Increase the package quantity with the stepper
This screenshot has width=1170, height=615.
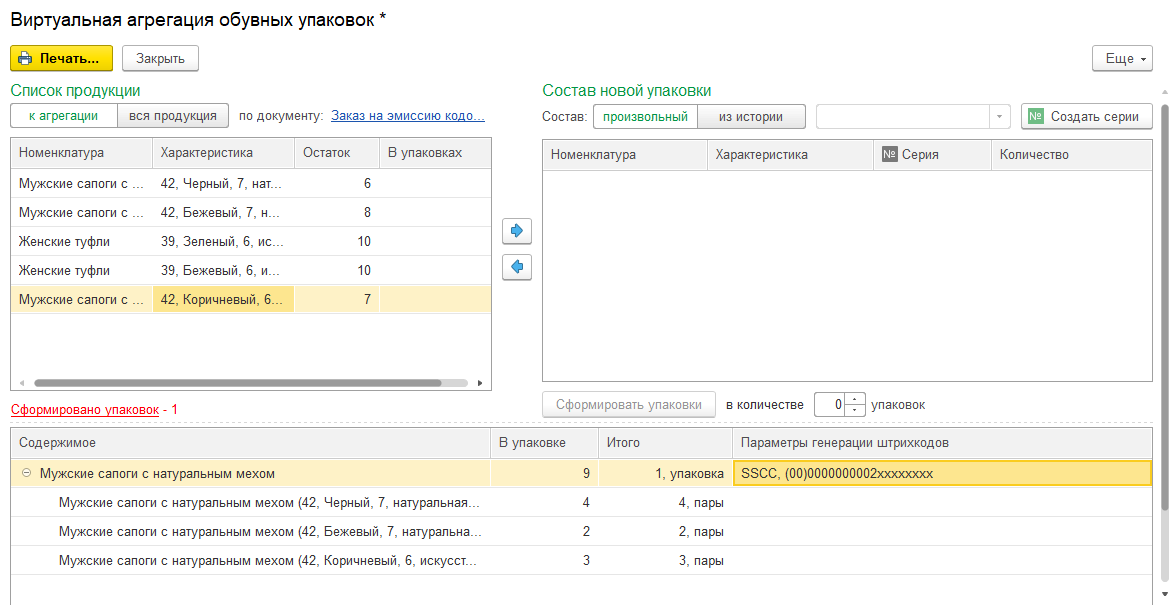click(855, 399)
